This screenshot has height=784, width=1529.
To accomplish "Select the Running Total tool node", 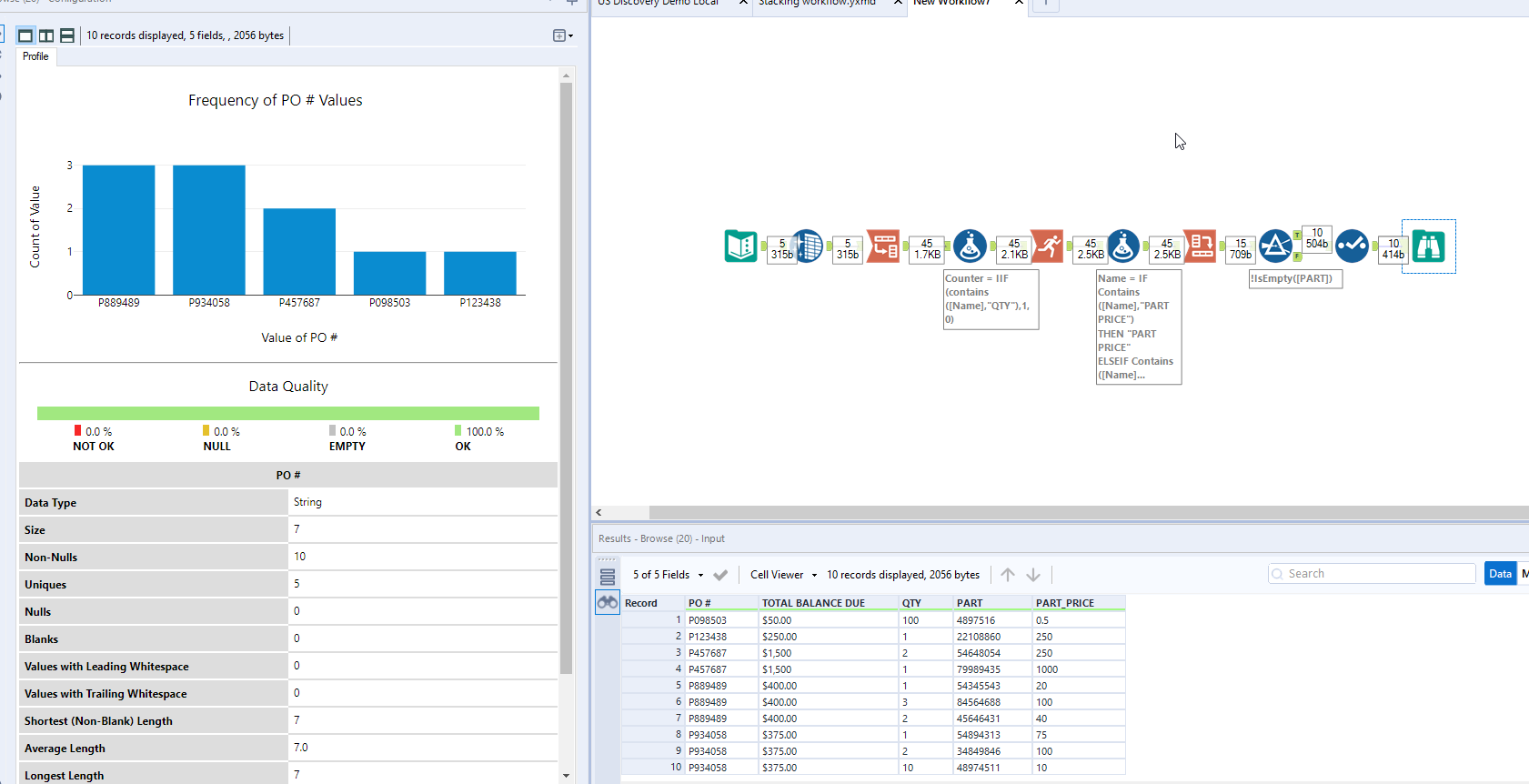I will [1047, 246].
